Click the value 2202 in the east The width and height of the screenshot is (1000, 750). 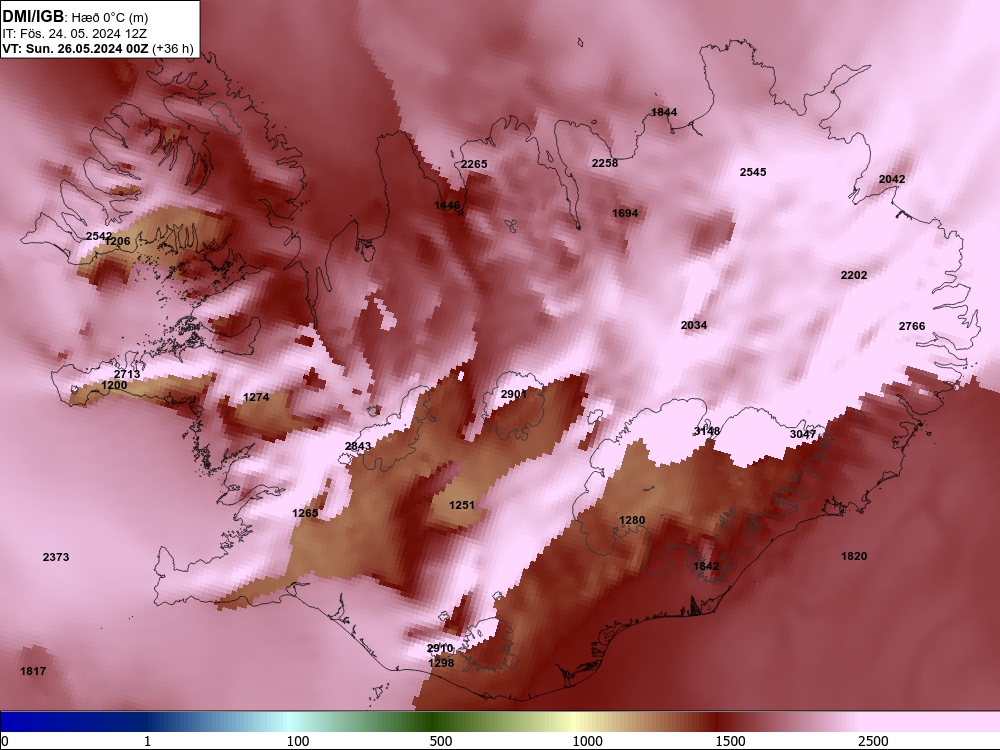tap(854, 275)
